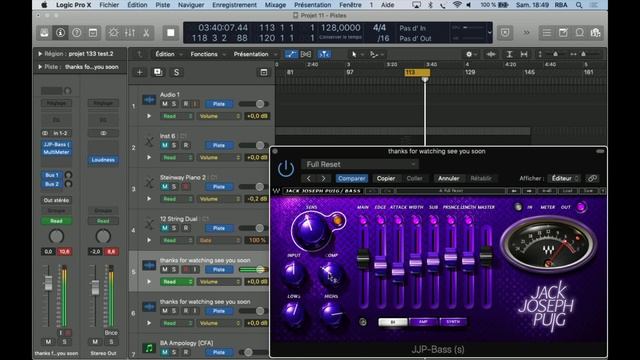
Task: Click the MAIN fader in JJP-Bass
Action: 363,258
